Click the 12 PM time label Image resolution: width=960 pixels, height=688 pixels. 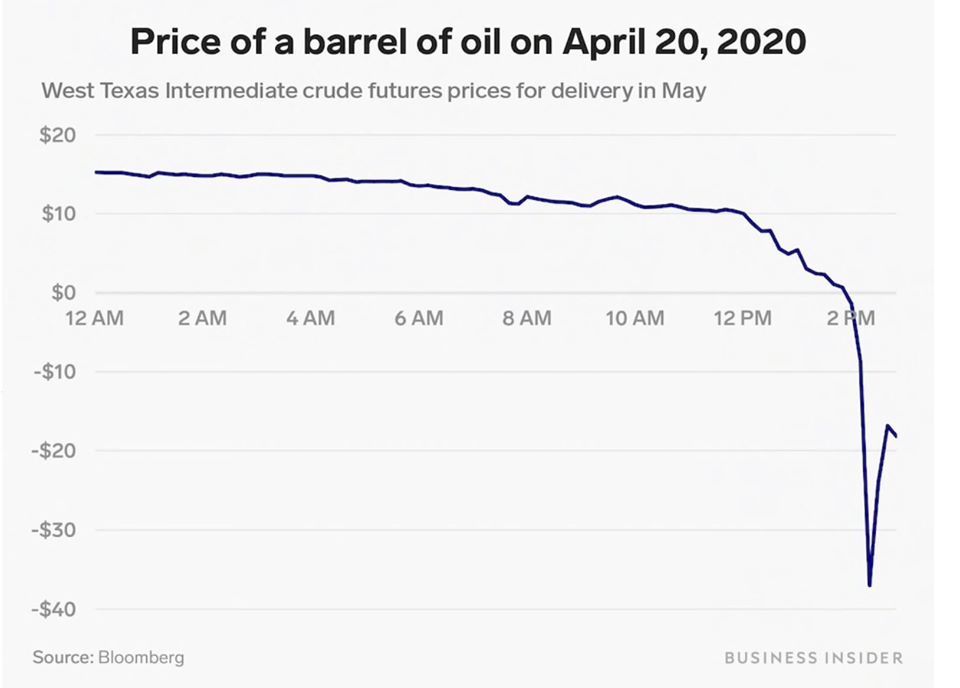point(744,319)
